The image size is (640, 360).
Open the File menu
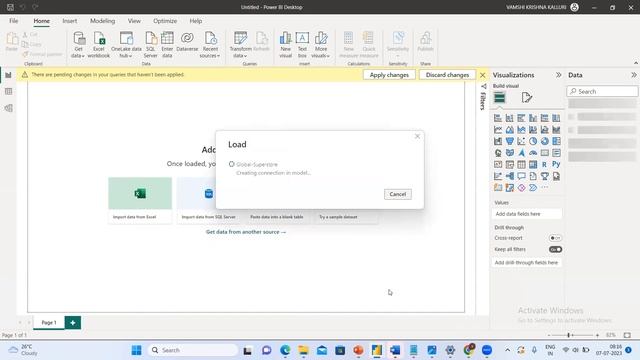pos(13,21)
